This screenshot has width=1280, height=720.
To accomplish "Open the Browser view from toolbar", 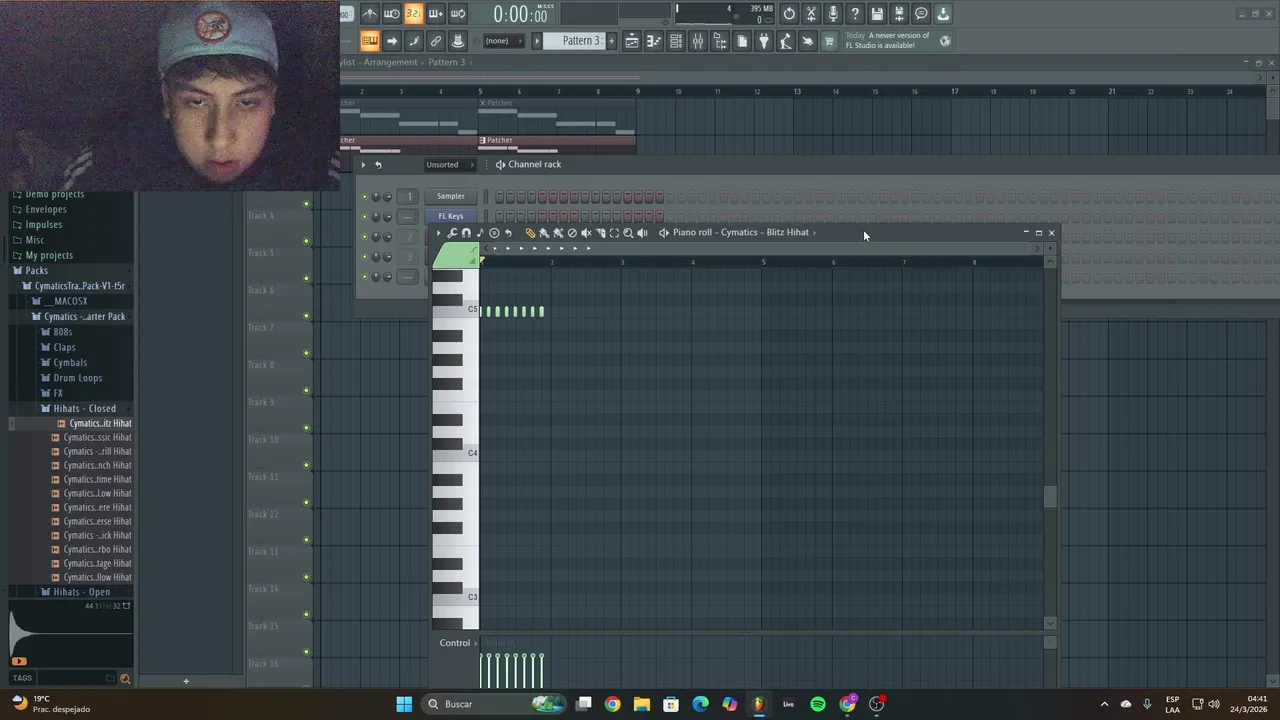I will click(720, 41).
